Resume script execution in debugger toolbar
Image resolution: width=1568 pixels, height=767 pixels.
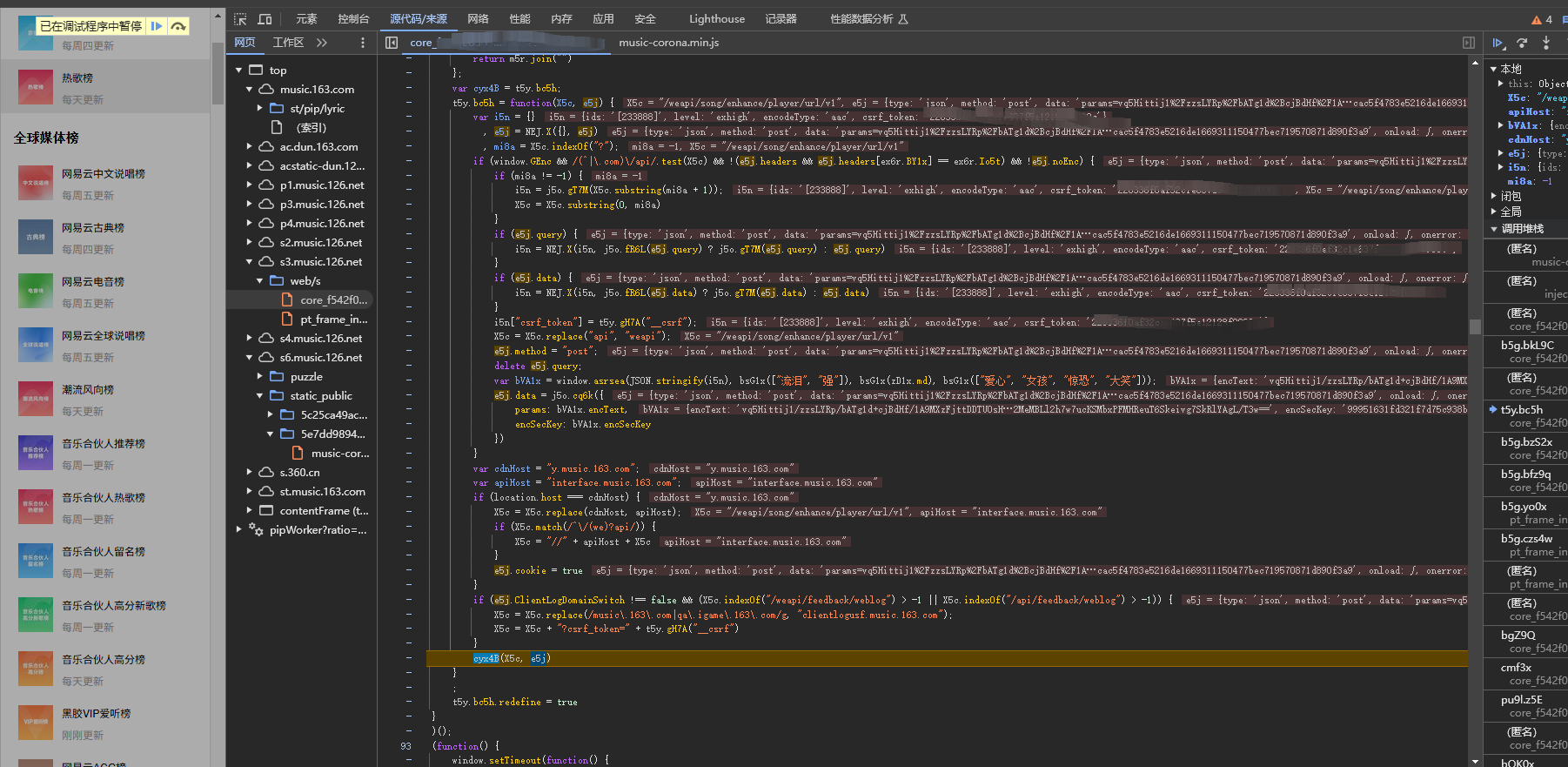1498,43
